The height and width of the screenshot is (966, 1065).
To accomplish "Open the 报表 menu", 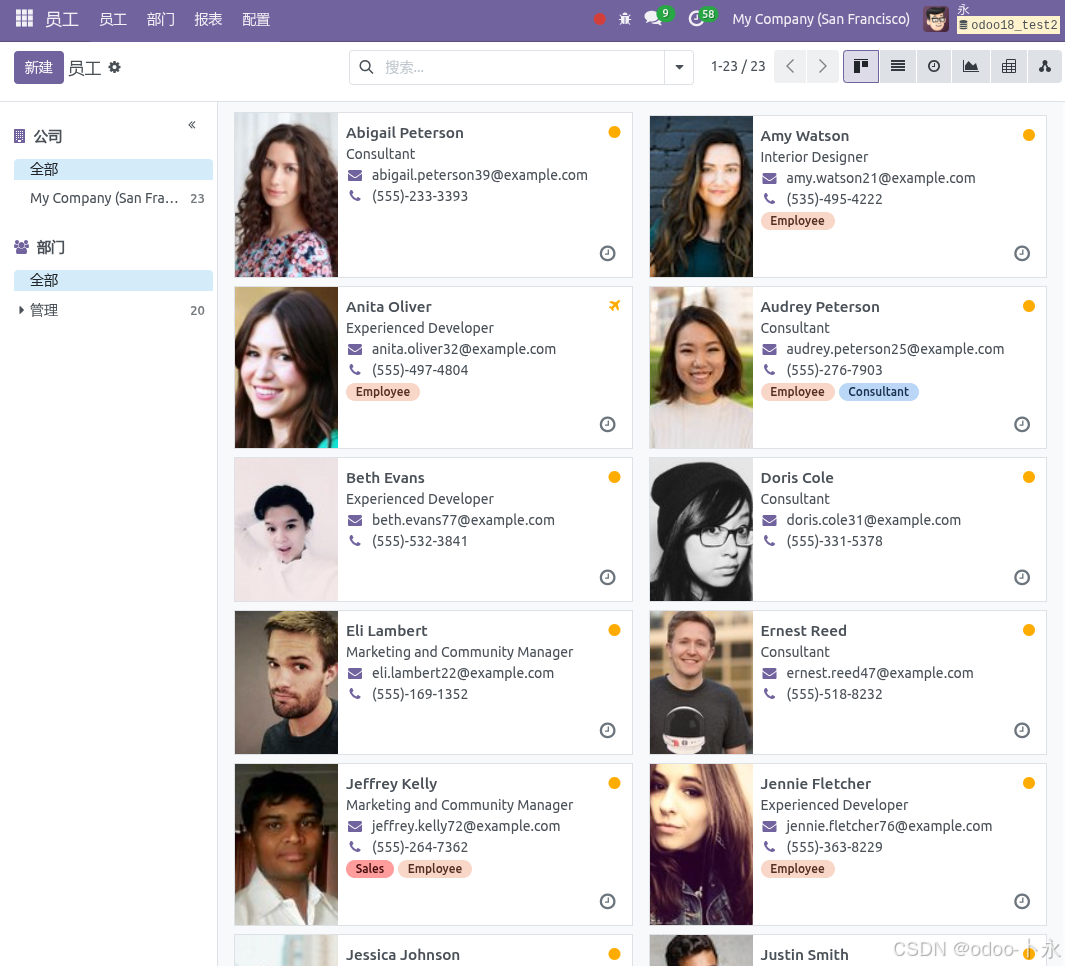I will [209, 19].
